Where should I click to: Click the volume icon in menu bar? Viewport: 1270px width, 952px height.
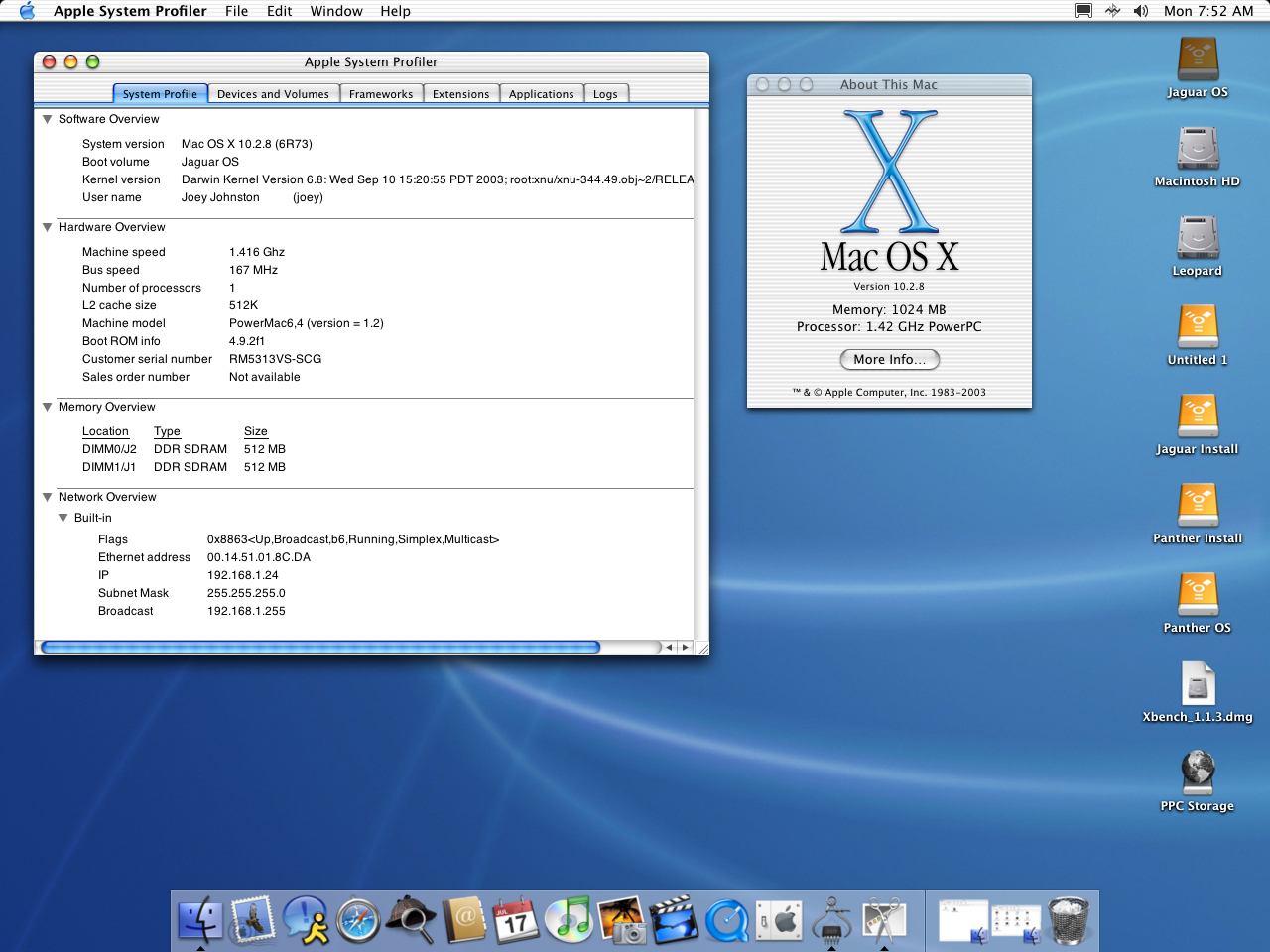tap(1141, 11)
